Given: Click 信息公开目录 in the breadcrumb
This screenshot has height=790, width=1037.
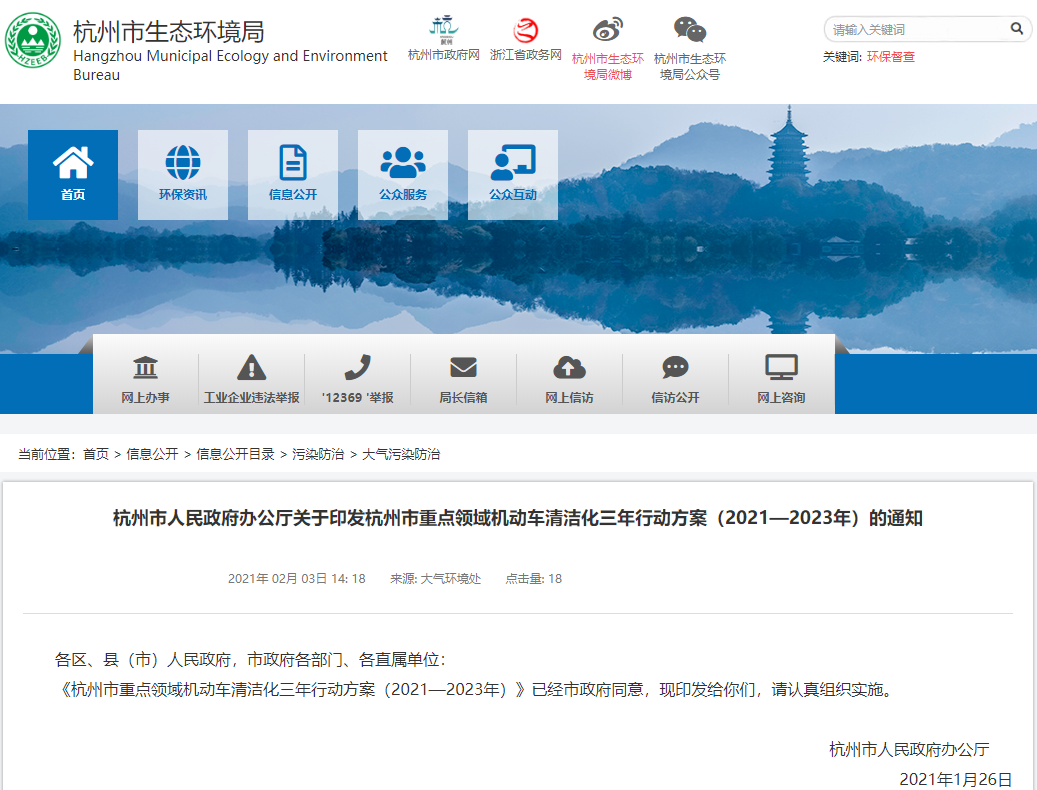Looking at the screenshot, I should click(x=235, y=454).
